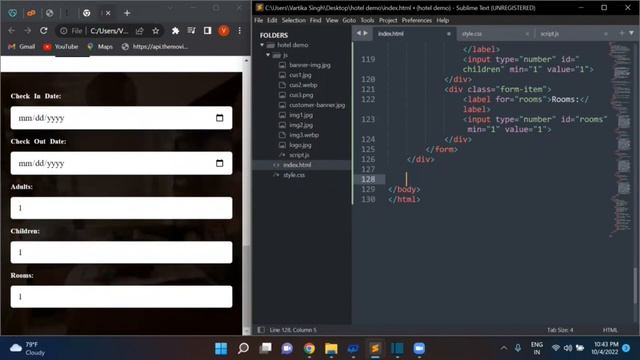Open YouTube bookmark
The image size is (640, 360).
[x=61, y=47]
